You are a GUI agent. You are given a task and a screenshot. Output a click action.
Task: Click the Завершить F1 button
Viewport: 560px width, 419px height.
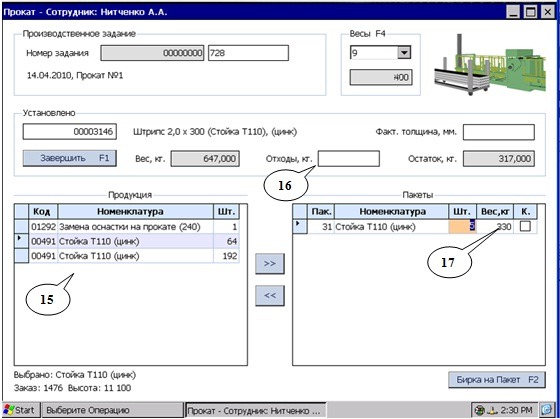[x=70, y=158]
